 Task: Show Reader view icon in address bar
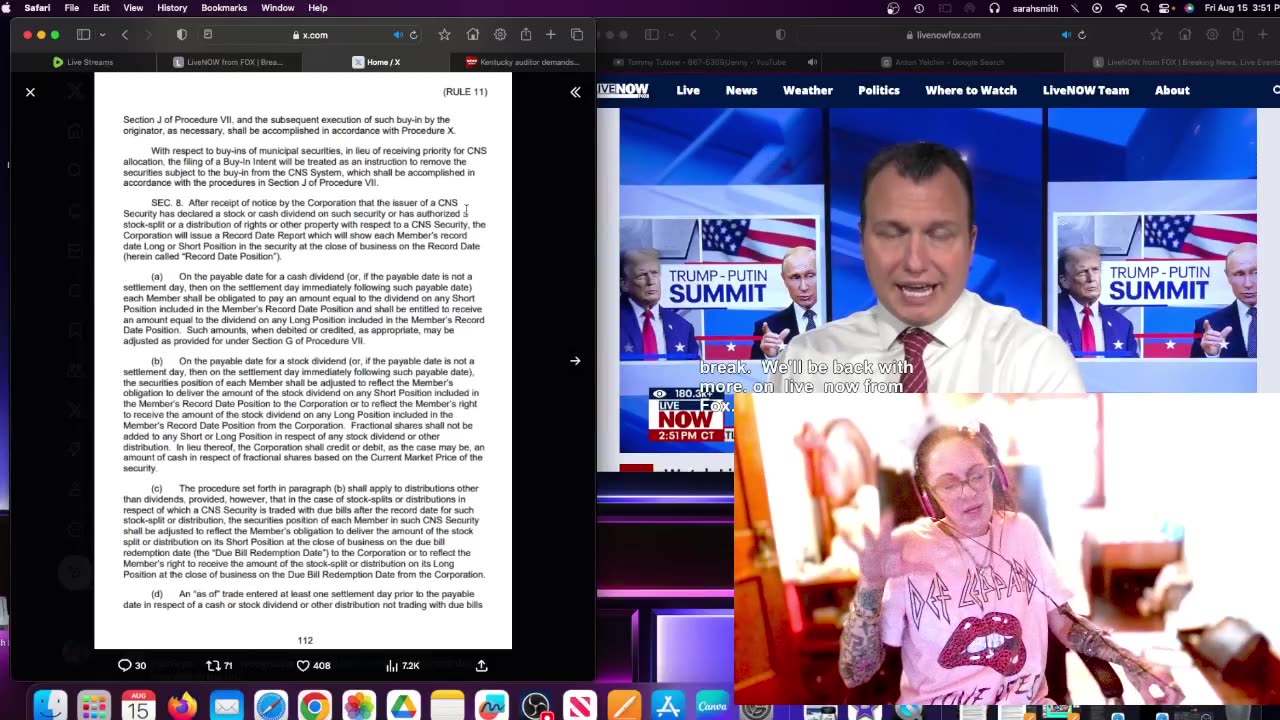[x=208, y=35]
